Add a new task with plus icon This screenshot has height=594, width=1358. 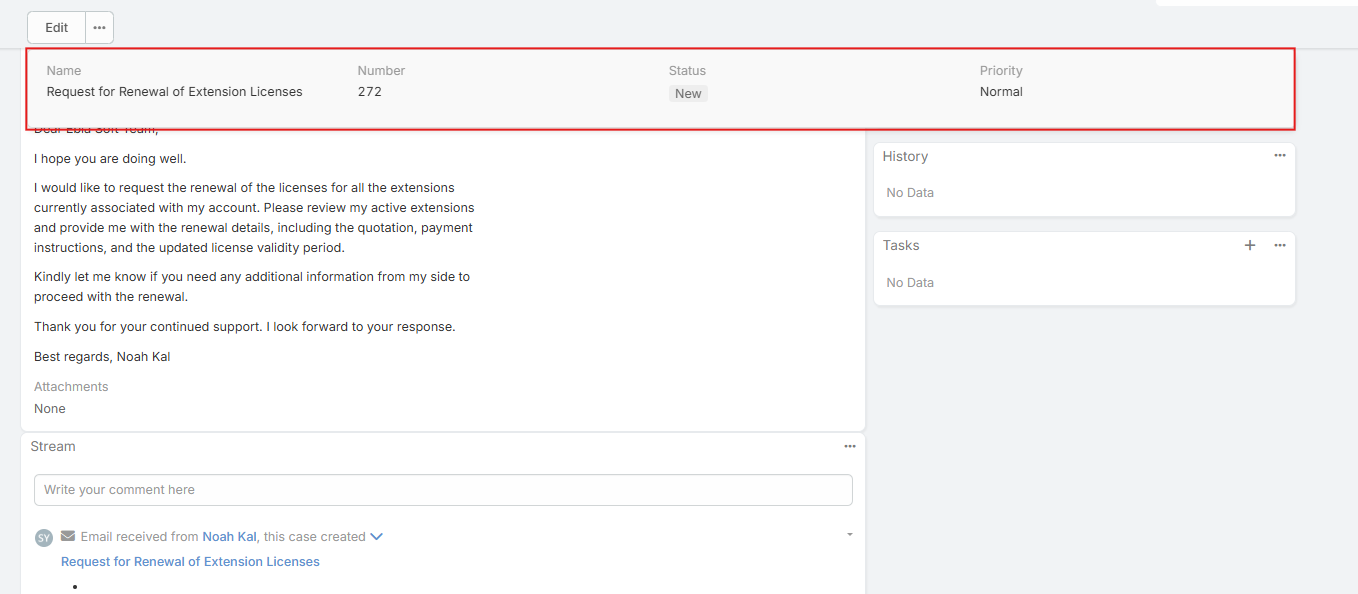1249,246
